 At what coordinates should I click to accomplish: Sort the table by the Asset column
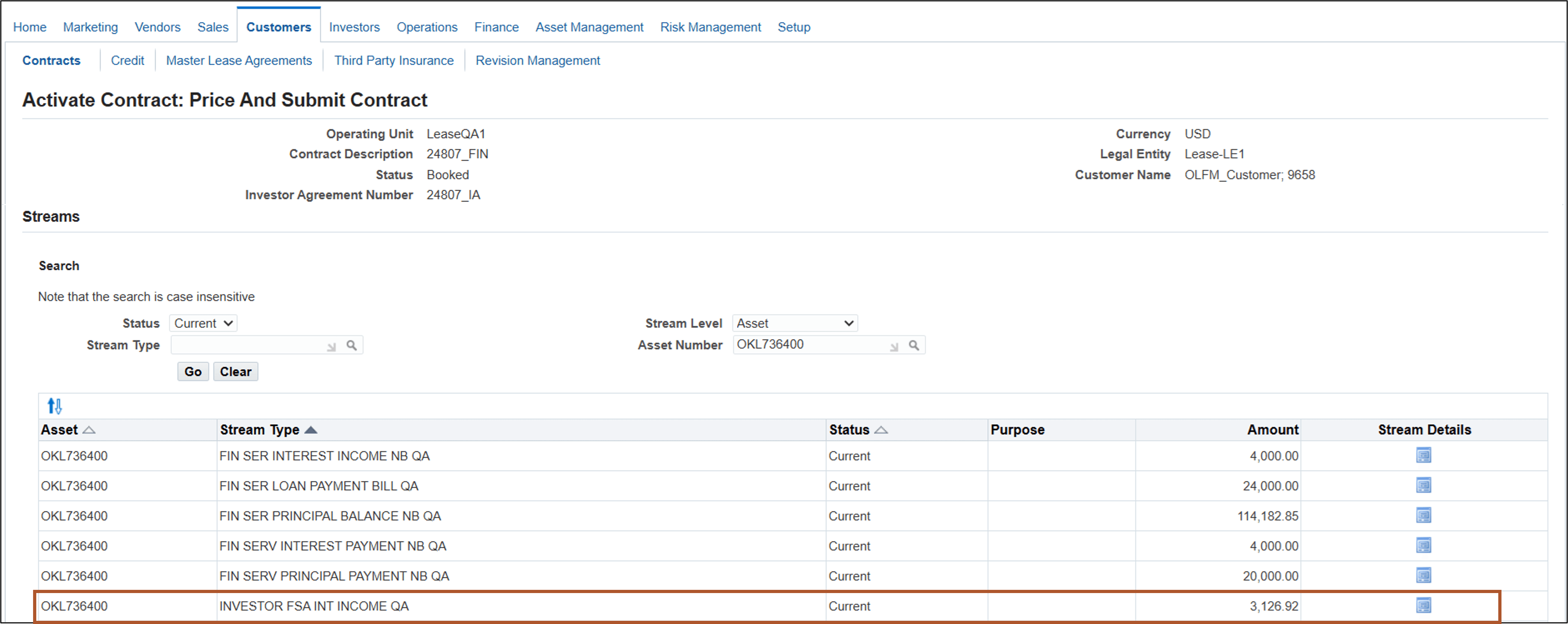click(90, 429)
